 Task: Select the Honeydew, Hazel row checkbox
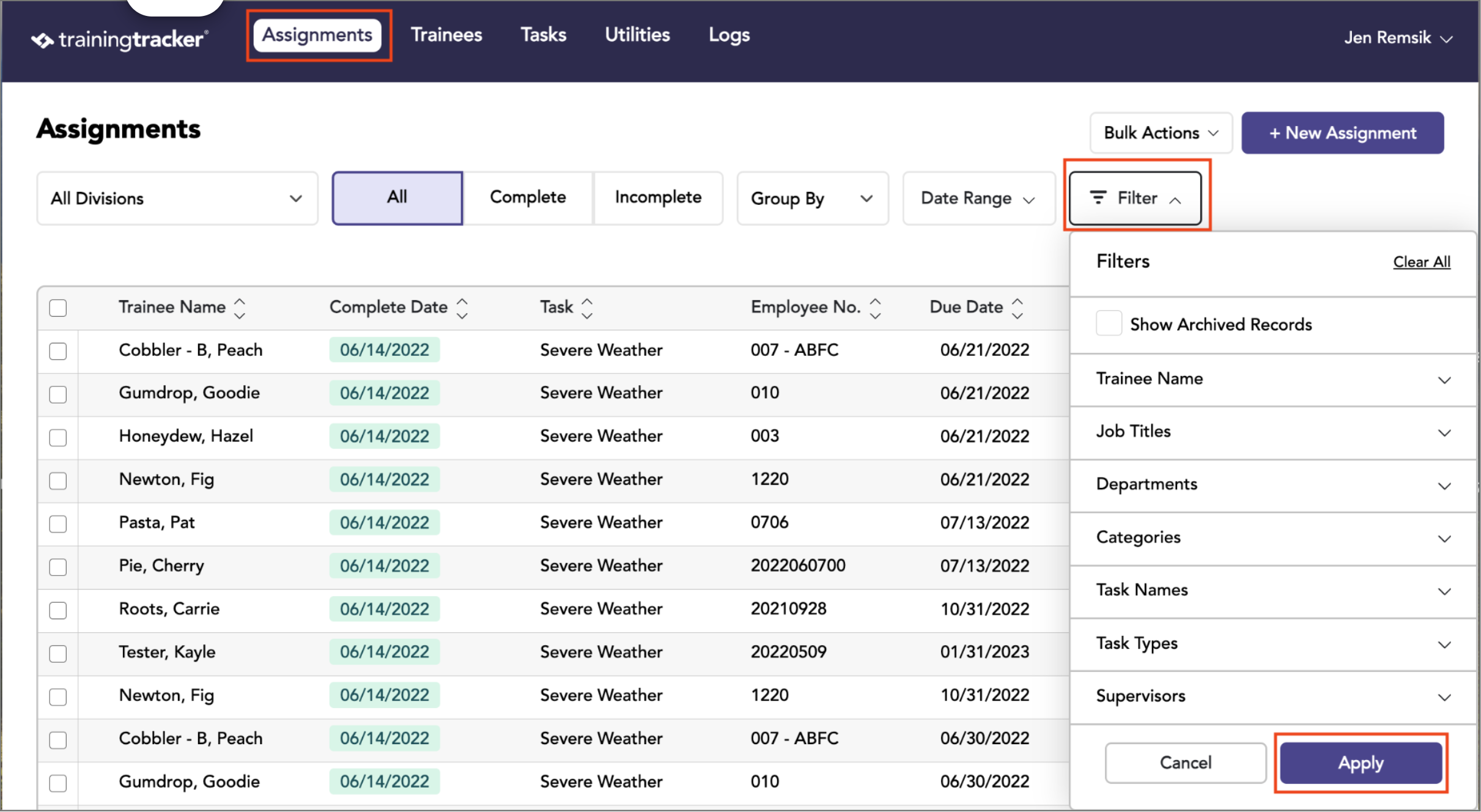click(58, 437)
